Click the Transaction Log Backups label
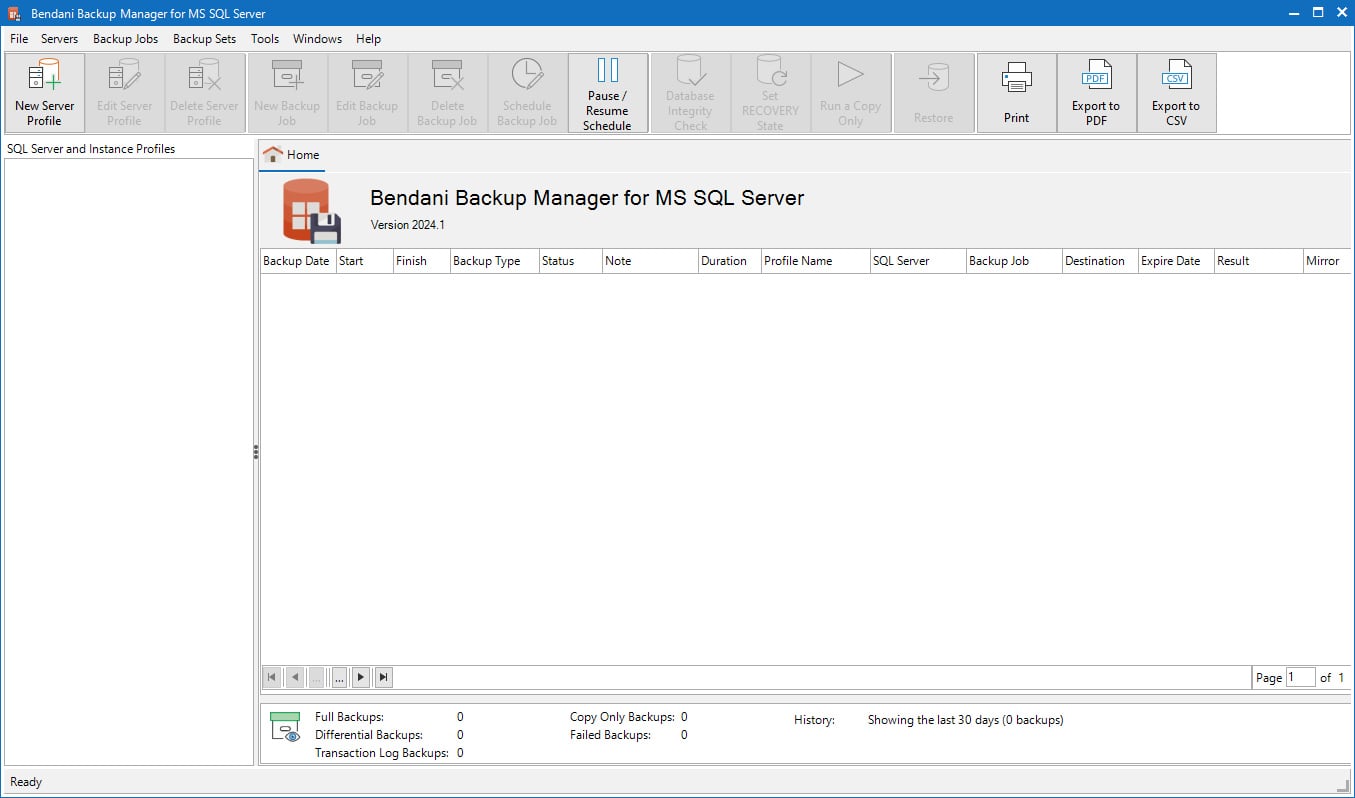The height and width of the screenshot is (798, 1355). pos(381,753)
